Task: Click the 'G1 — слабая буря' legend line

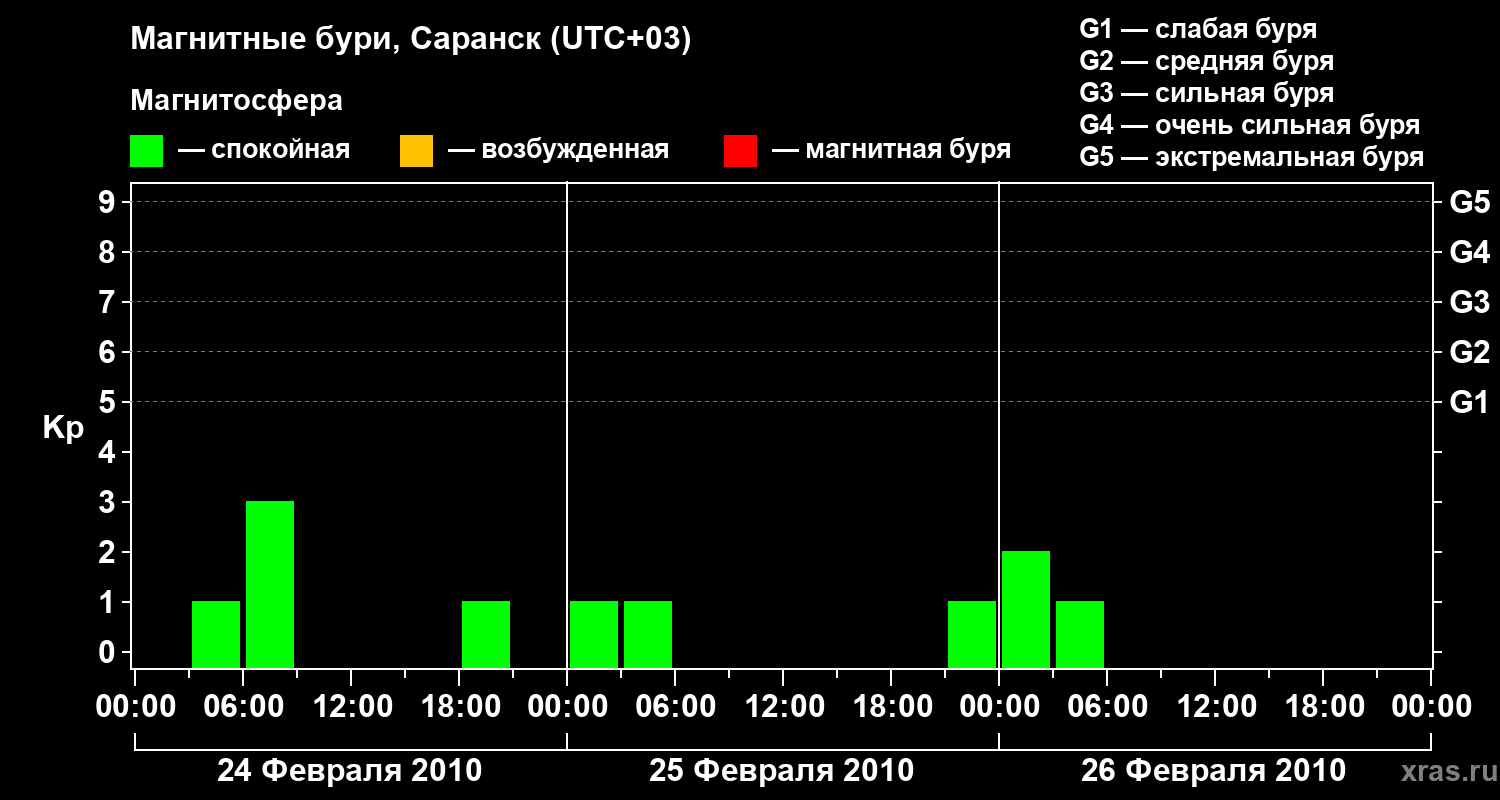Action: coord(1198,29)
